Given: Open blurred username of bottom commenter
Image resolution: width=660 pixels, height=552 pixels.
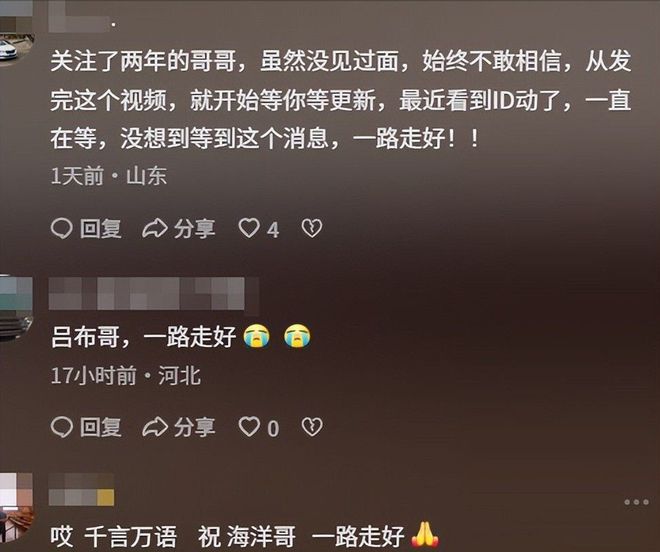Looking at the screenshot, I should [x=81, y=489].
